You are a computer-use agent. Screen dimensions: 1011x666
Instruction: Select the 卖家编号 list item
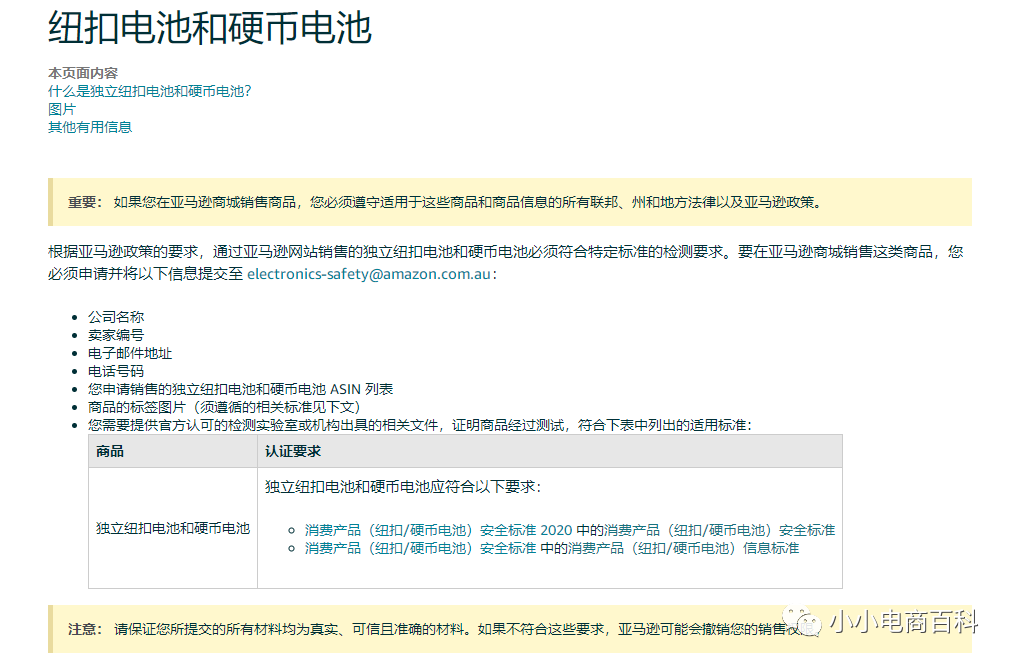point(119,335)
